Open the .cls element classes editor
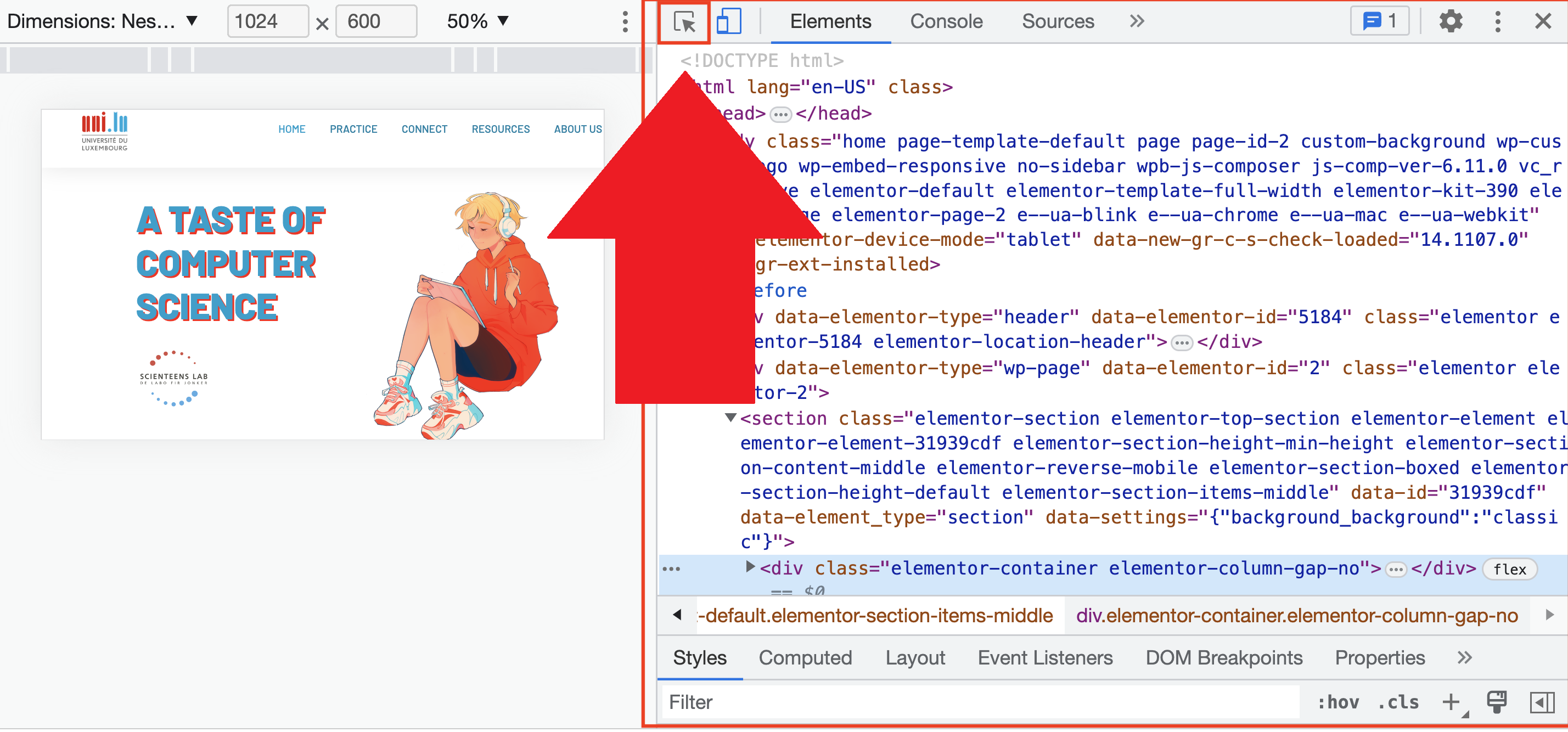 click(x=1398, y=702)
